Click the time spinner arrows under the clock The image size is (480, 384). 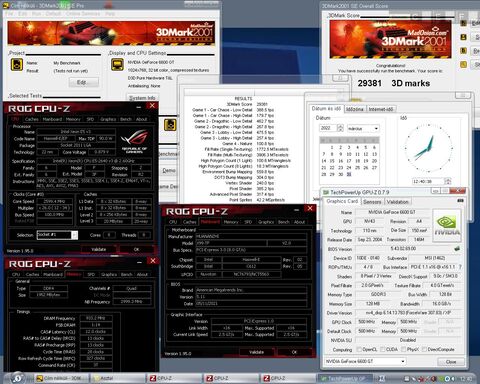(x=448, y=181)
